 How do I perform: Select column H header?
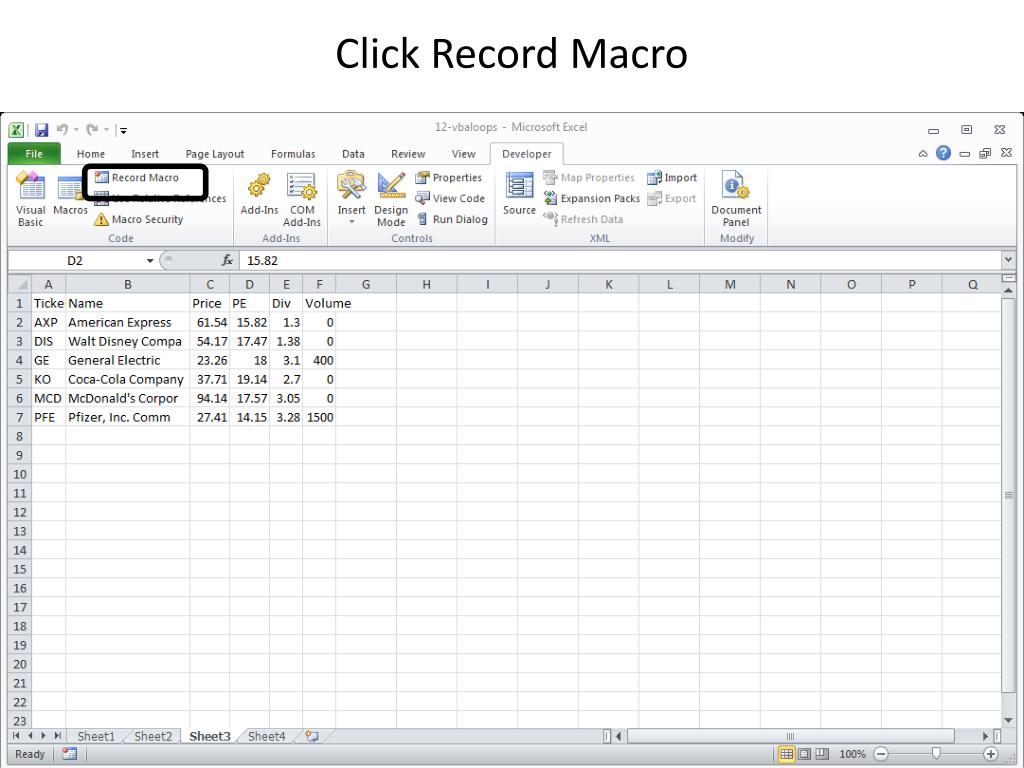pos(426,285)
